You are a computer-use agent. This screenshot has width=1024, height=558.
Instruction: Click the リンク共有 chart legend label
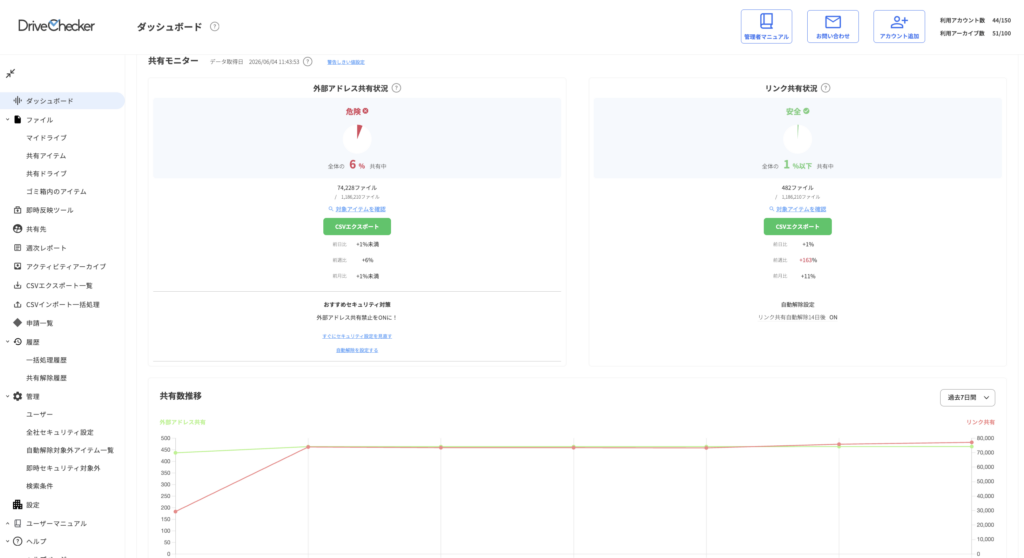(x=980, y=422)
